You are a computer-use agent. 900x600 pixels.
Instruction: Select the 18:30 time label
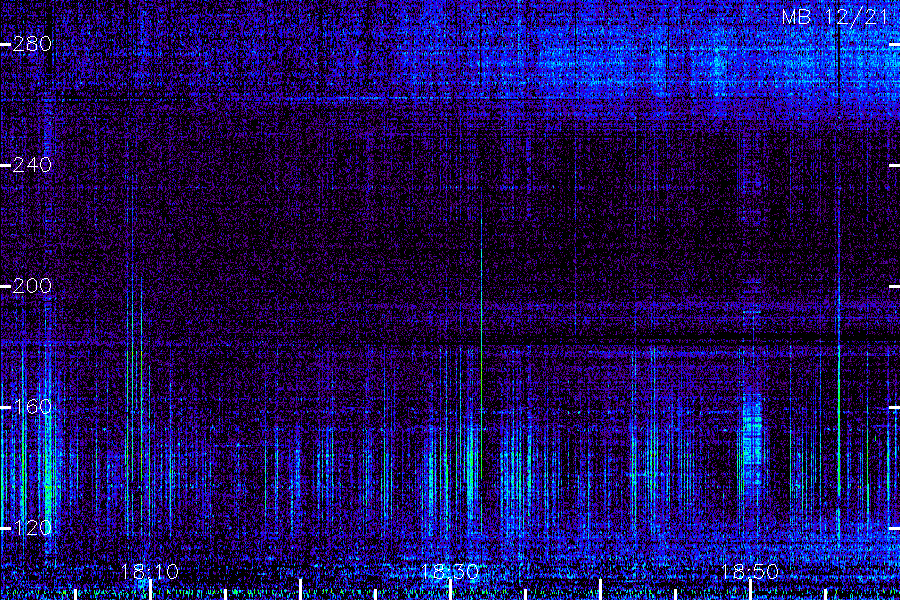450,572
